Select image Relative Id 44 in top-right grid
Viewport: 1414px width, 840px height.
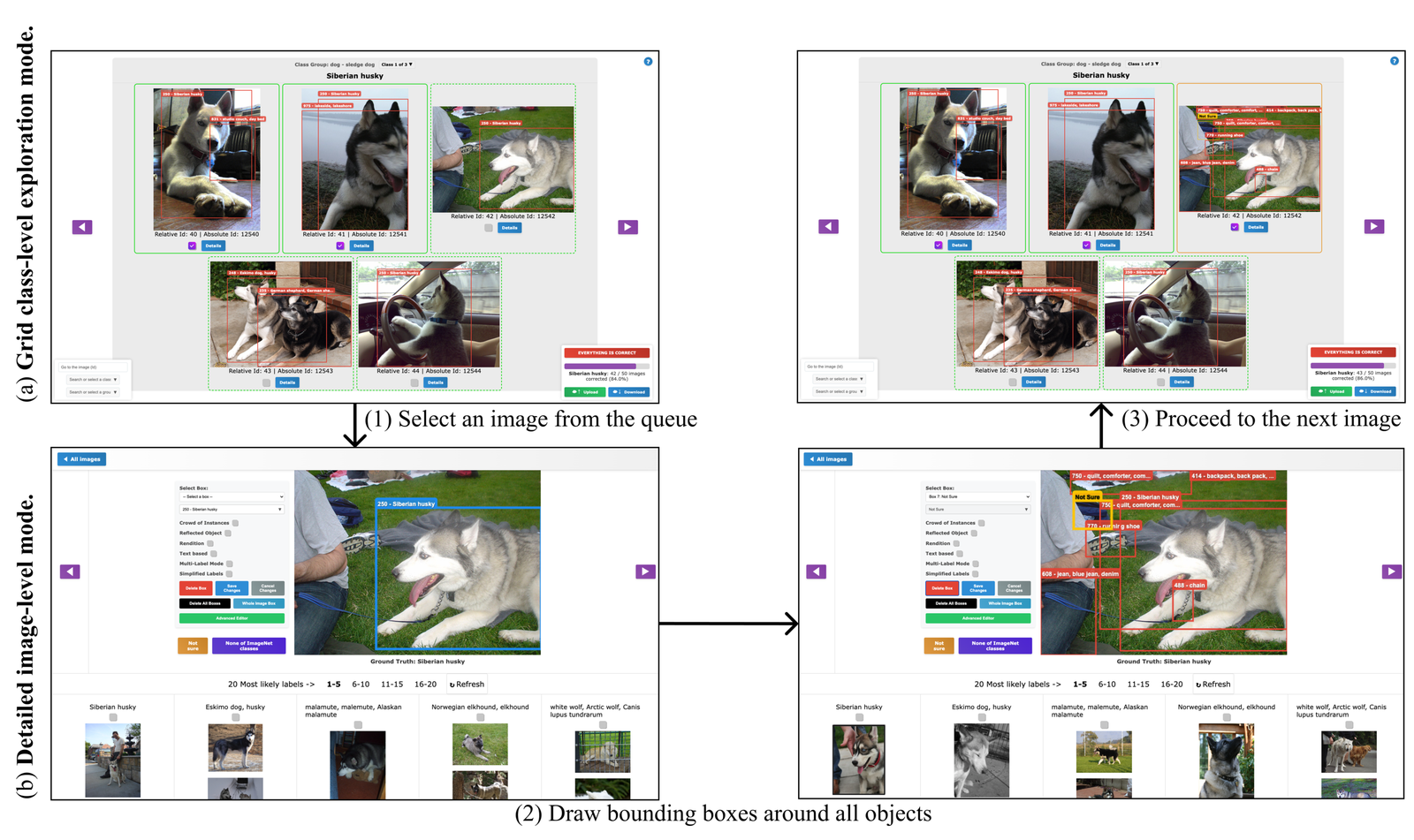click(x=1175, y=313)
